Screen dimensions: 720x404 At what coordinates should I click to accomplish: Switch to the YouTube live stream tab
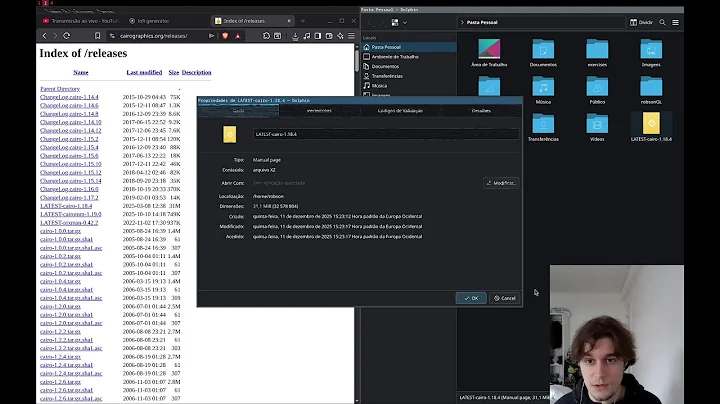[x=81, y=21]
